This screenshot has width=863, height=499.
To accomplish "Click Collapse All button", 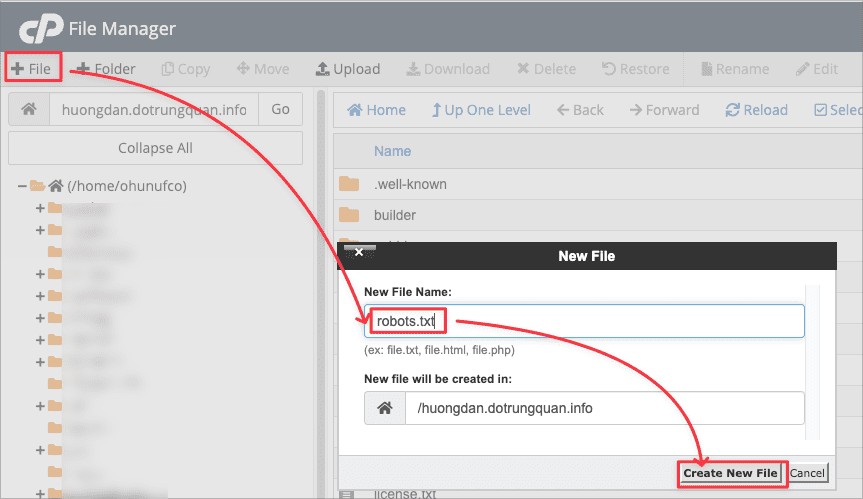I will coord(155,148).
